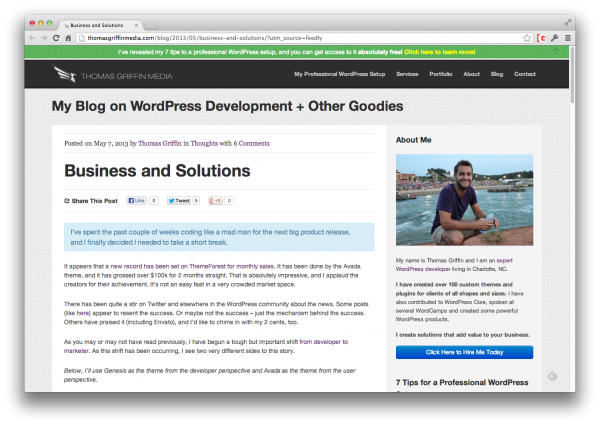Click the tweet count box
600x426 pixels.
pos(196,201)
